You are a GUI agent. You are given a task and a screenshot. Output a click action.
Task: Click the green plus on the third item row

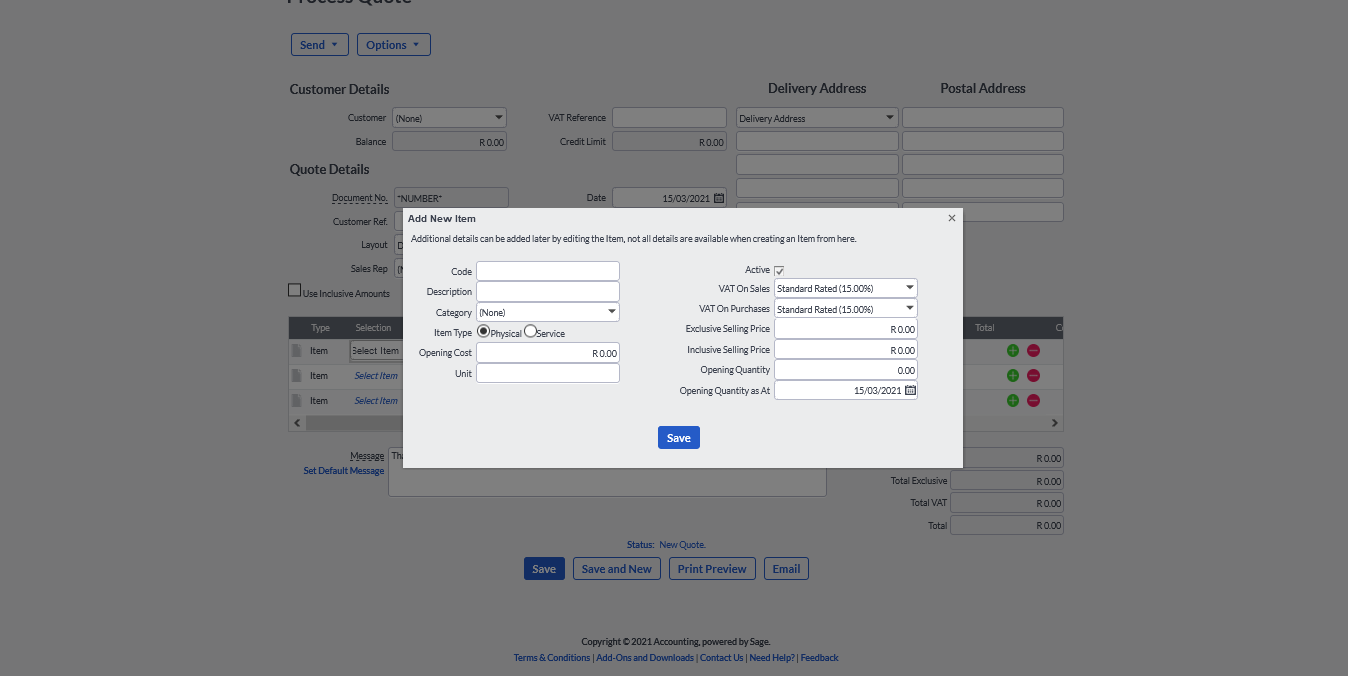click(x=1014, y=400)
